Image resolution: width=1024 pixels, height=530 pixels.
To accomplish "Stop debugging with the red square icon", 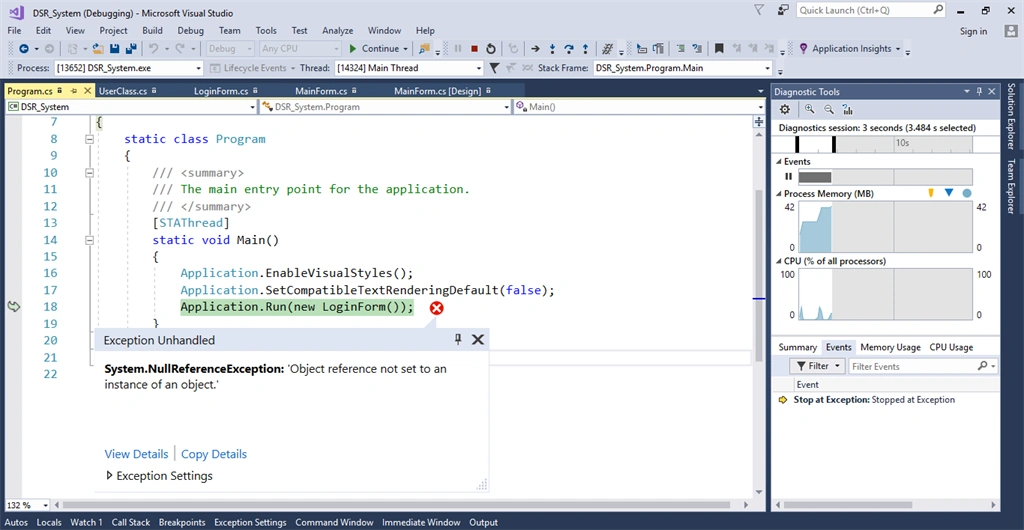I will 475,48.
